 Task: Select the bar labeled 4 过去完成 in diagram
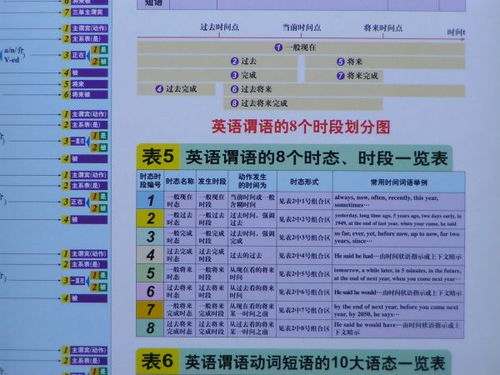coord(176,89)
